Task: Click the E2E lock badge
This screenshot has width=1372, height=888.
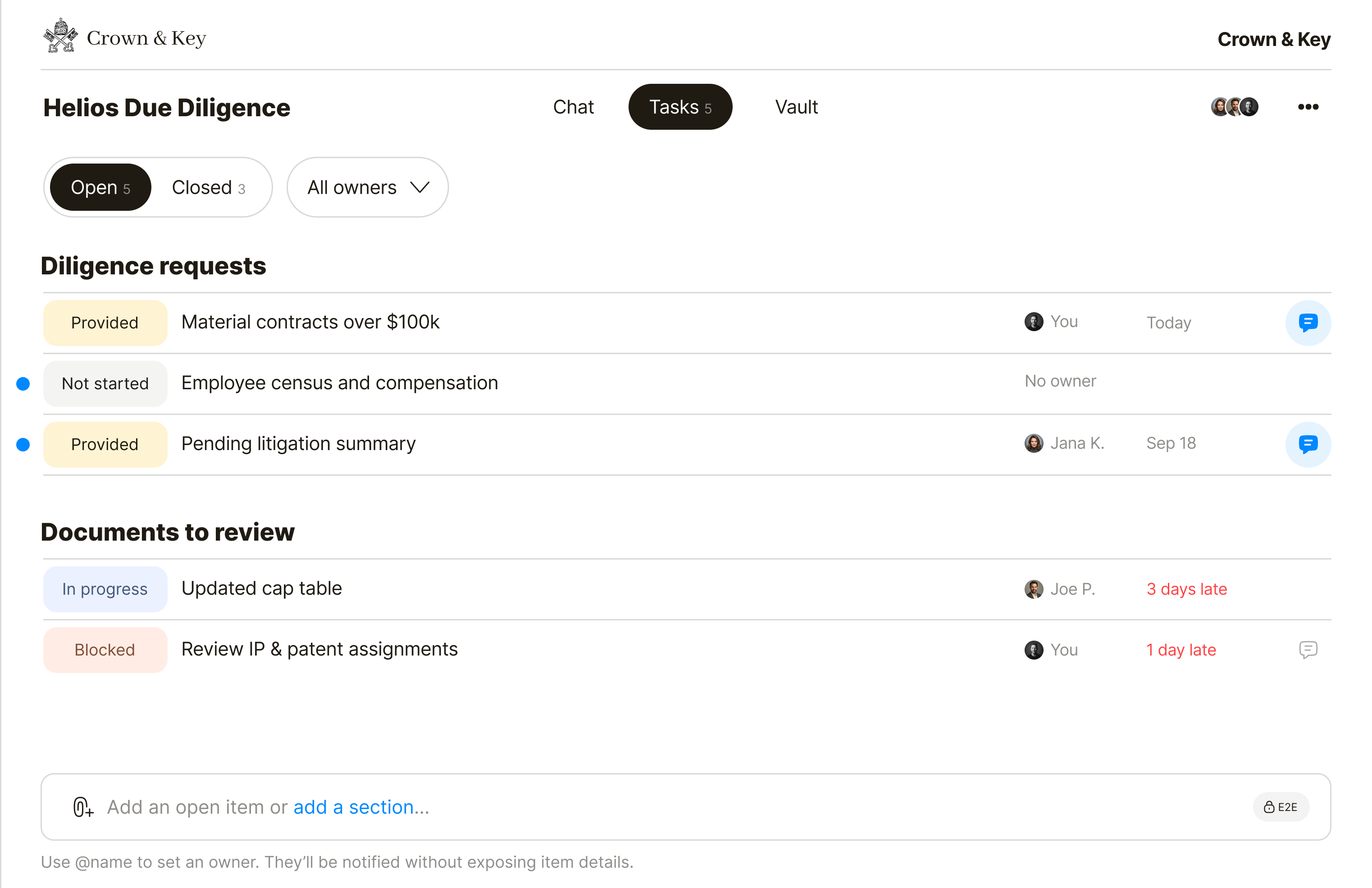Action: pos(1281,807)
